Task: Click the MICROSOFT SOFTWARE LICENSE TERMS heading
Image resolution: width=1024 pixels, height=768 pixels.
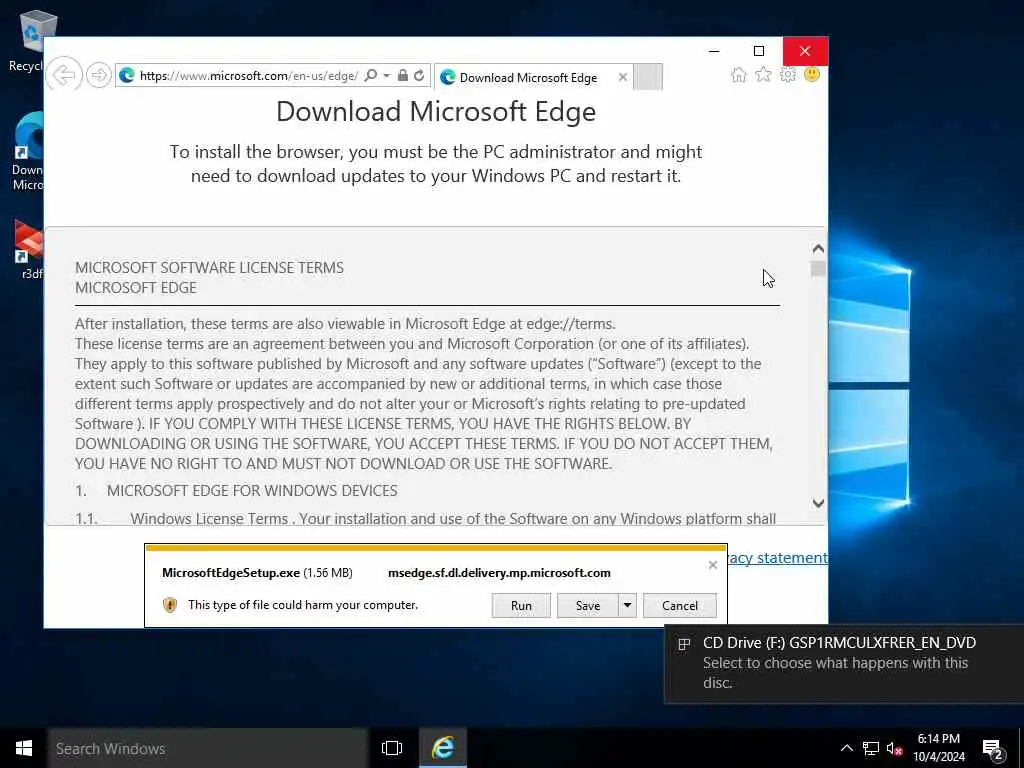Action: (209, 268)
